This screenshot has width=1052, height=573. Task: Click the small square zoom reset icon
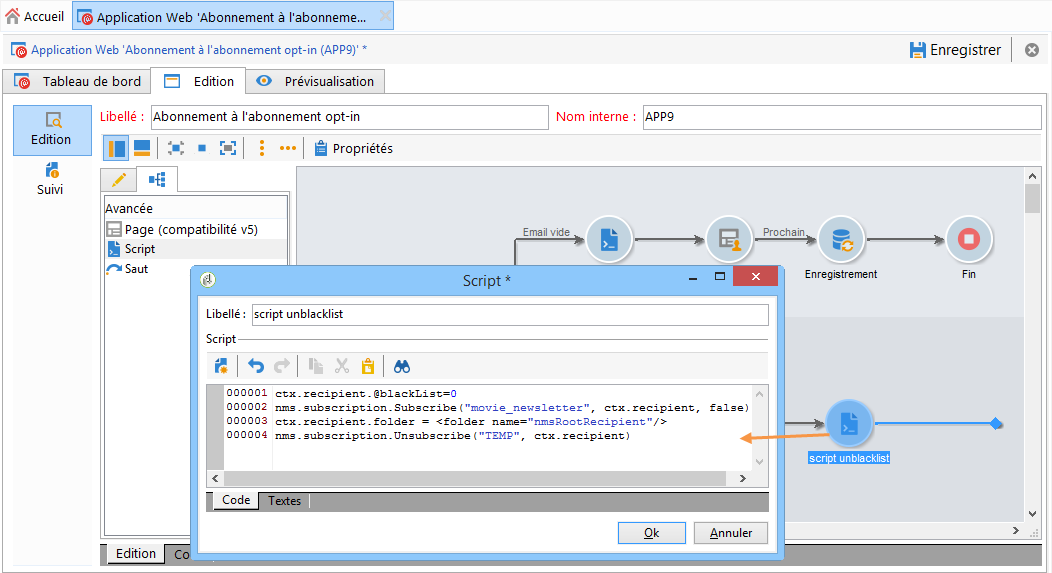[x=202, y=148]
